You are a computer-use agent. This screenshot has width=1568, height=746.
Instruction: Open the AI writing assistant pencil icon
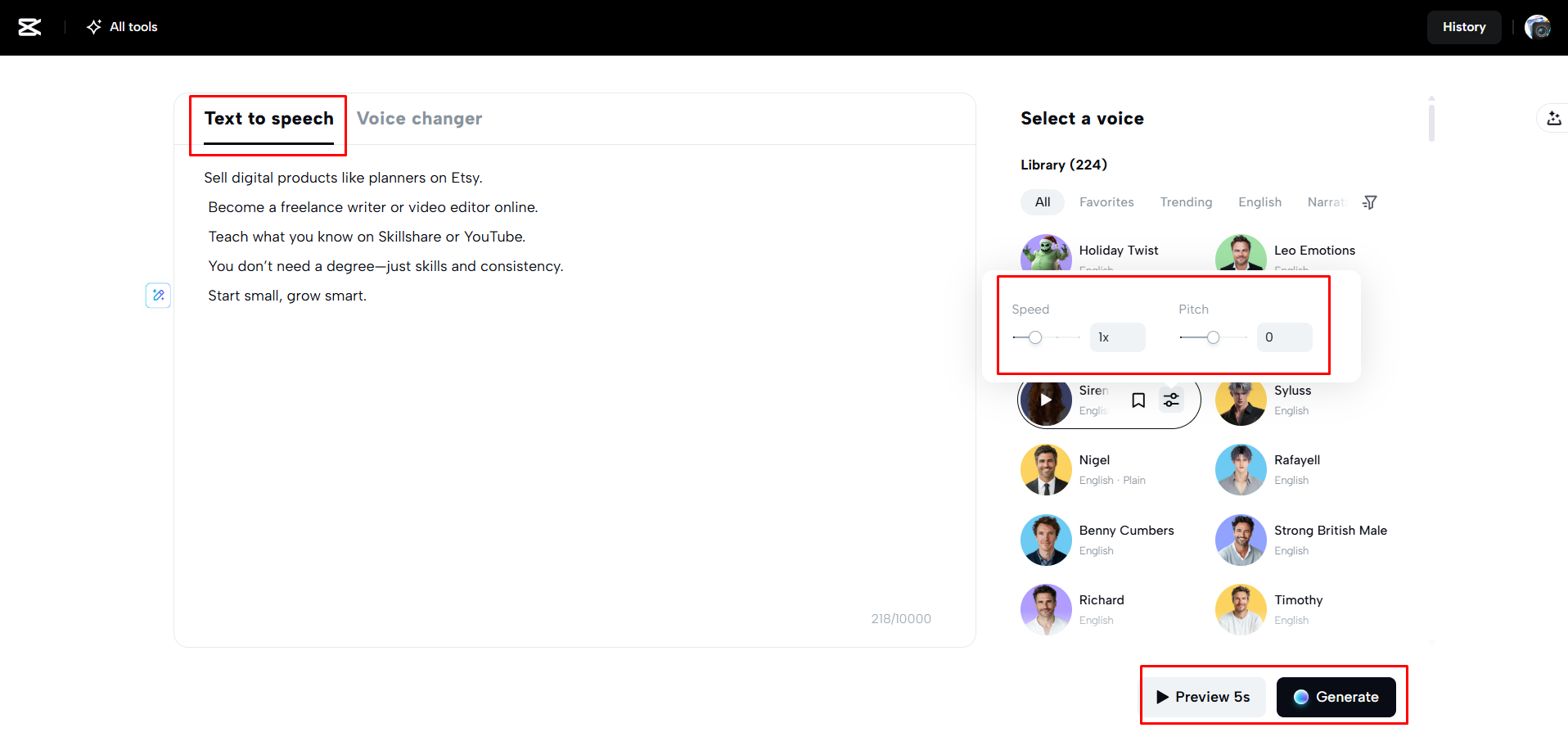click(157, 295)
